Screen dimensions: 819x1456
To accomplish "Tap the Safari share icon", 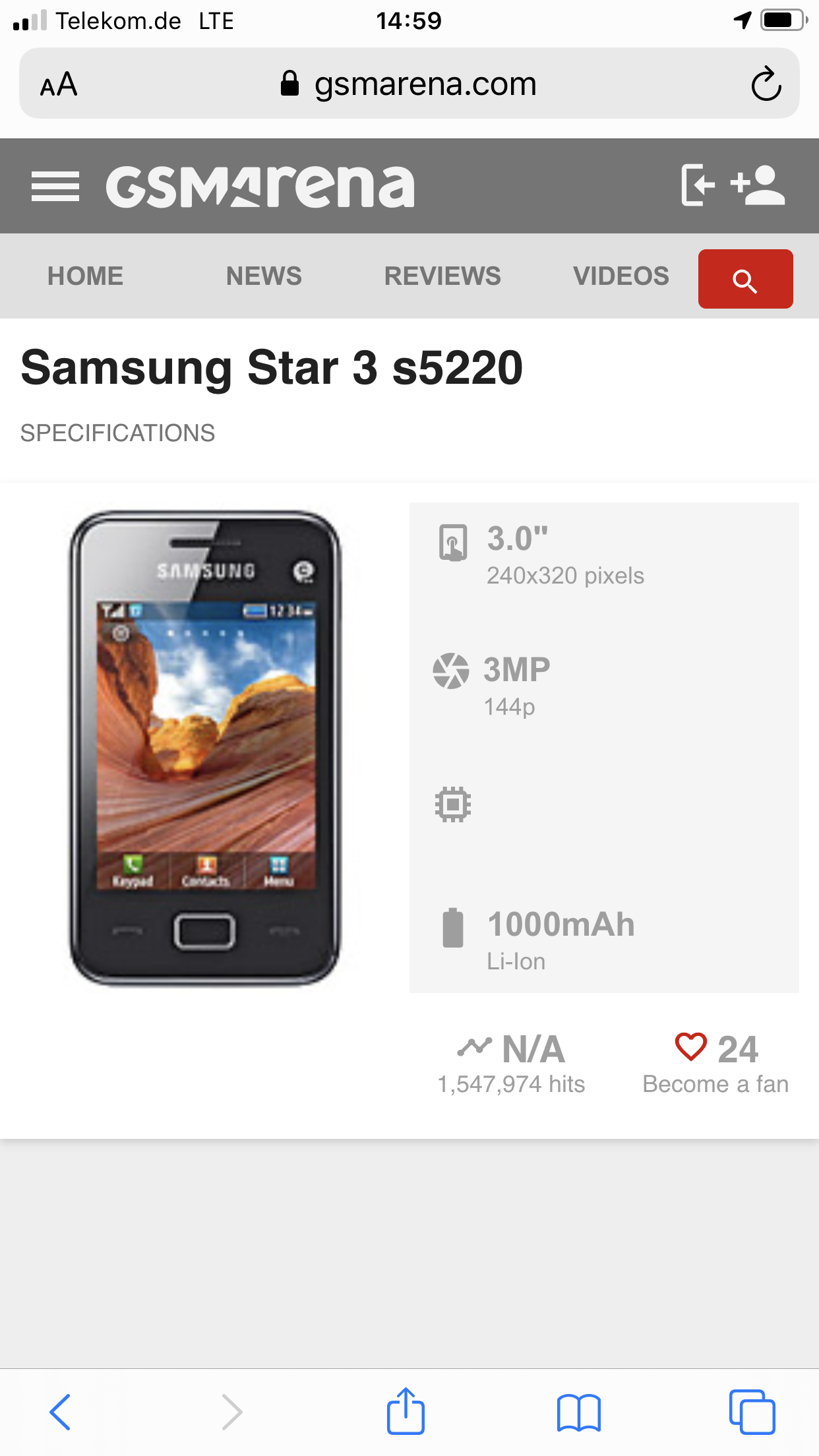I will 406,1412.
